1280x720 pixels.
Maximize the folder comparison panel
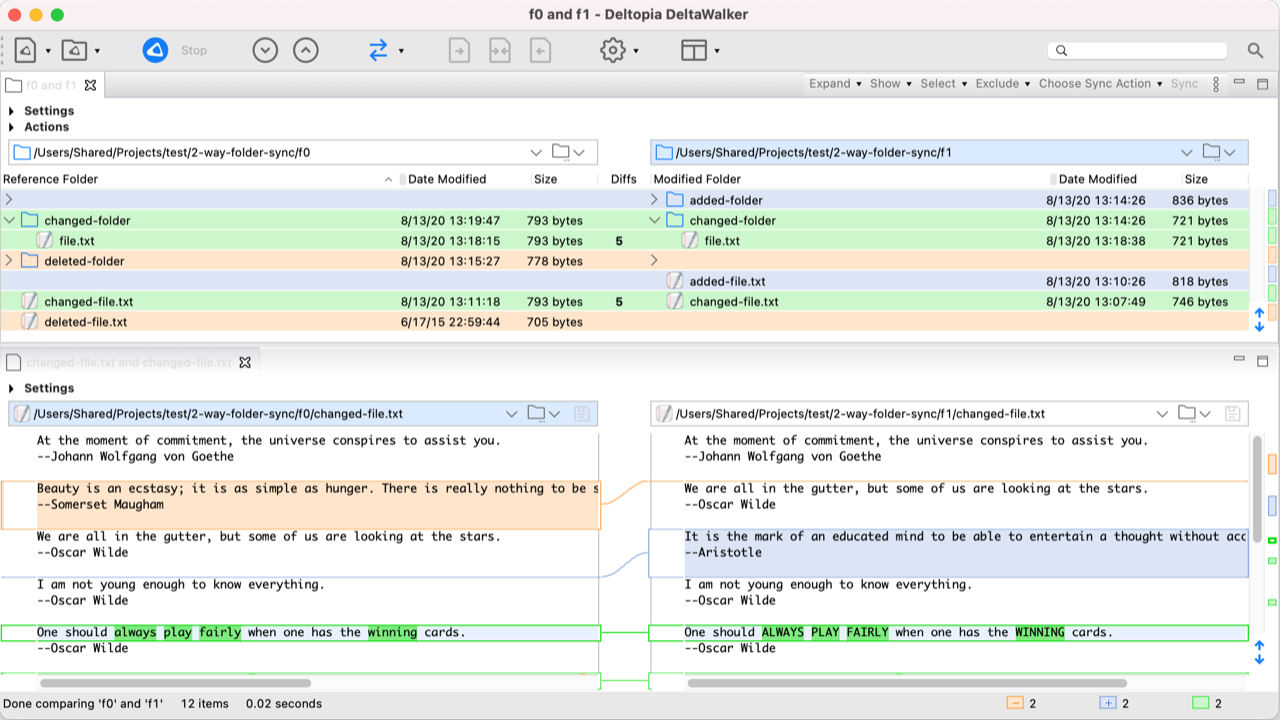1262,83
